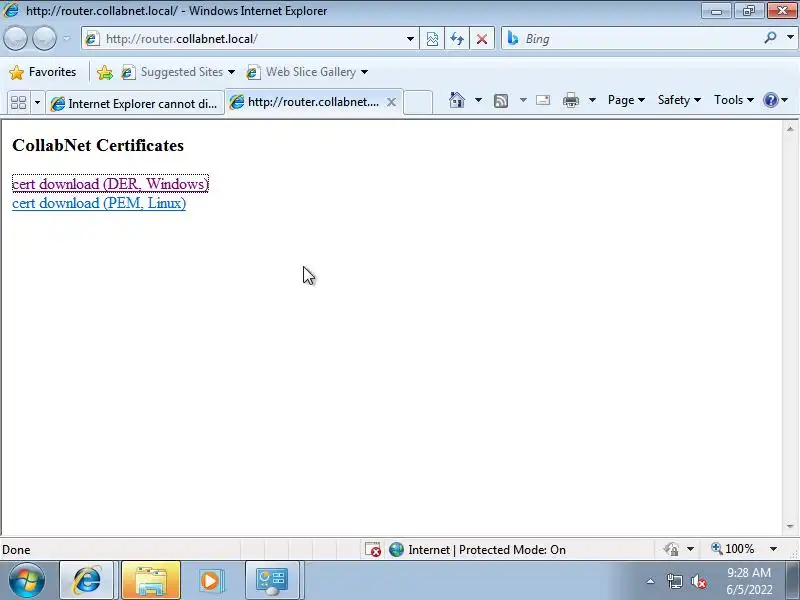The height and width of the screenshot is (600, 800).
Task: Expand Home button dropdown arrow
Action: (478, 100)
